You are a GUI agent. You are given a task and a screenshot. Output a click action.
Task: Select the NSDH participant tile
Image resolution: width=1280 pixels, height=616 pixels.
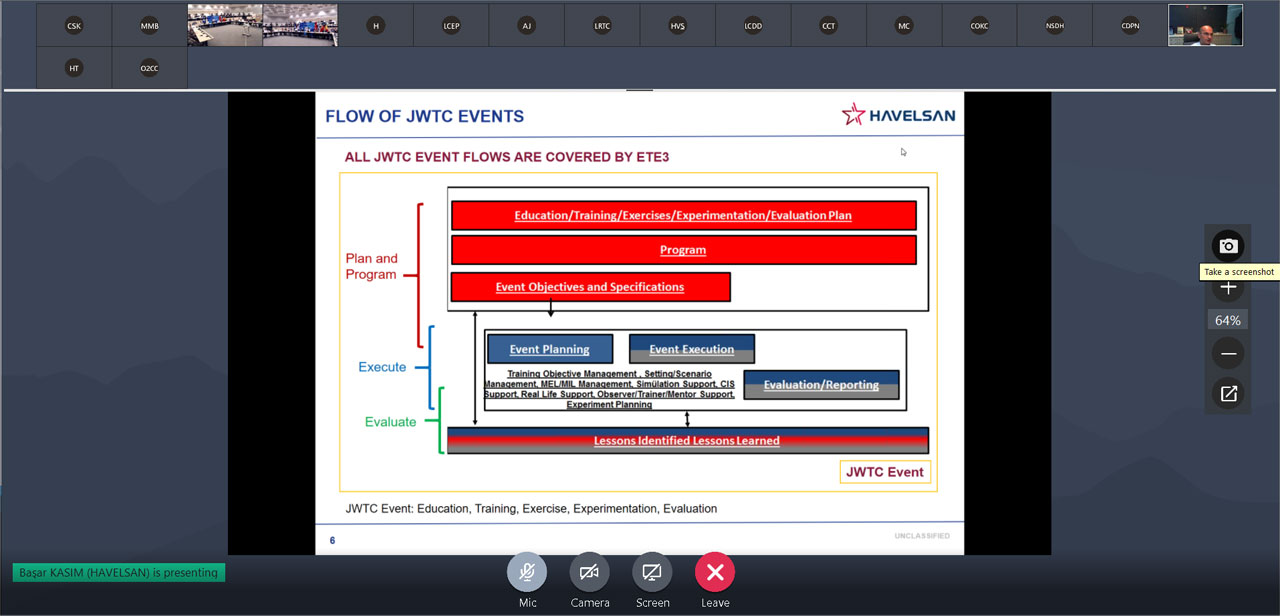click(x=1054, y=26)
